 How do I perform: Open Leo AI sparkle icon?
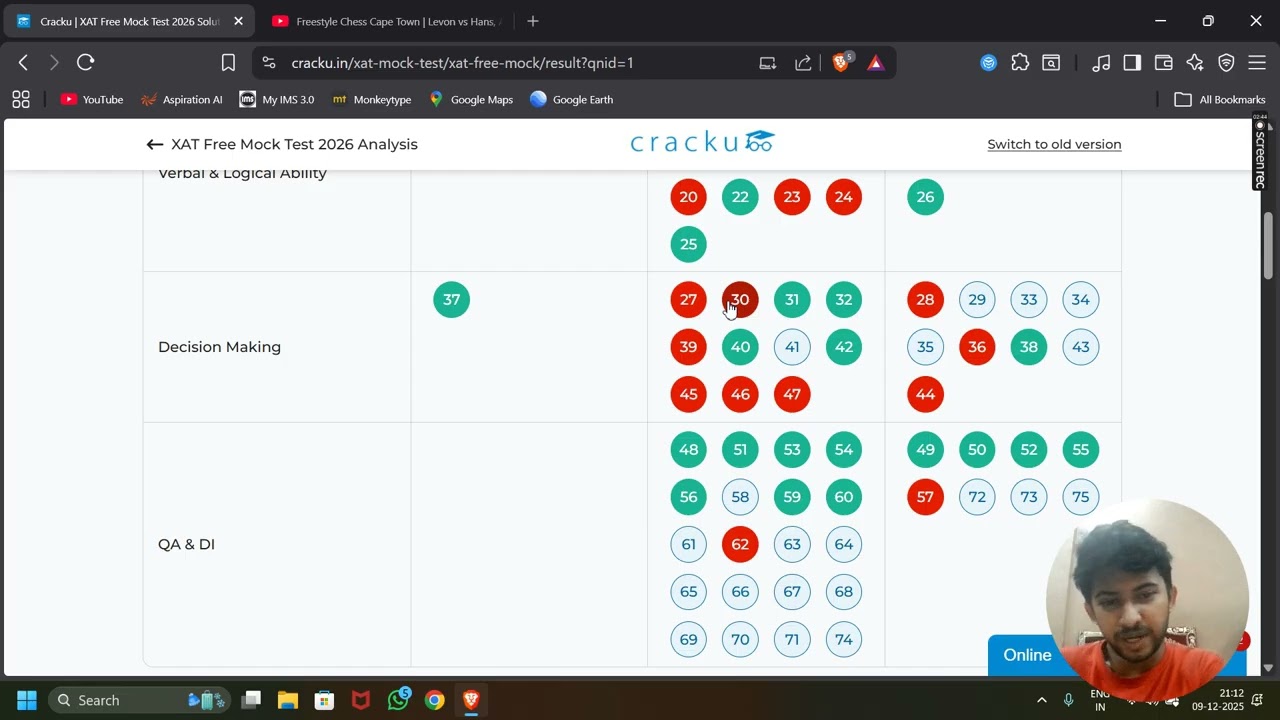pyautogui.click(x=1195, y=63)
